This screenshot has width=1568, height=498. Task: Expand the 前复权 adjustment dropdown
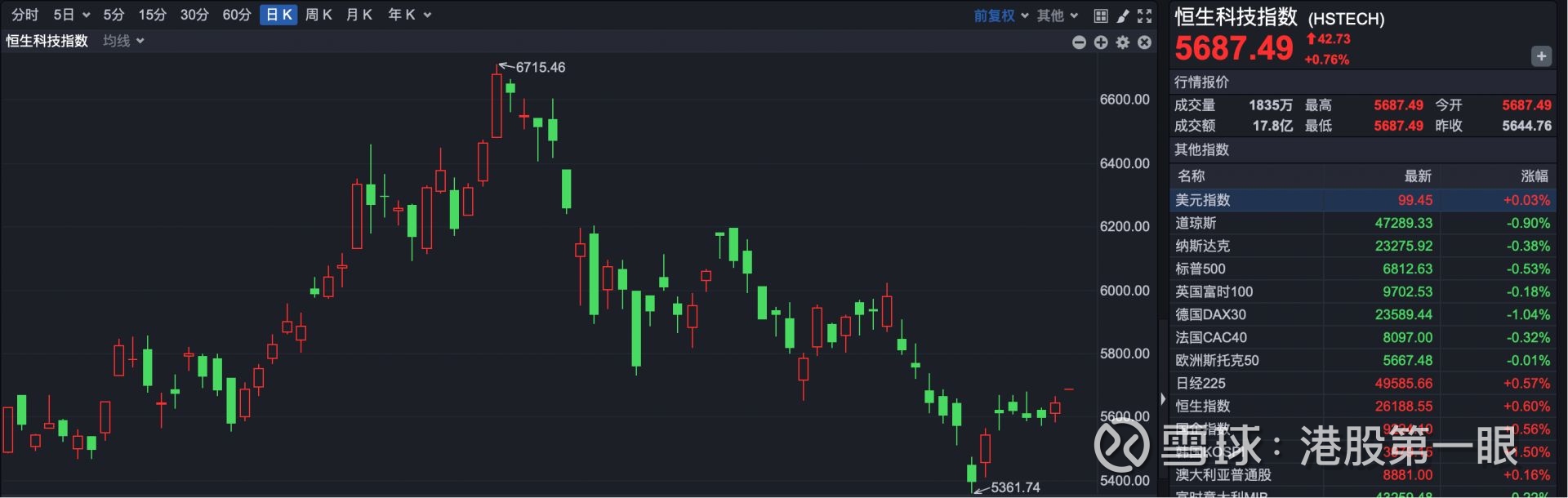[x=1000, y=16]
